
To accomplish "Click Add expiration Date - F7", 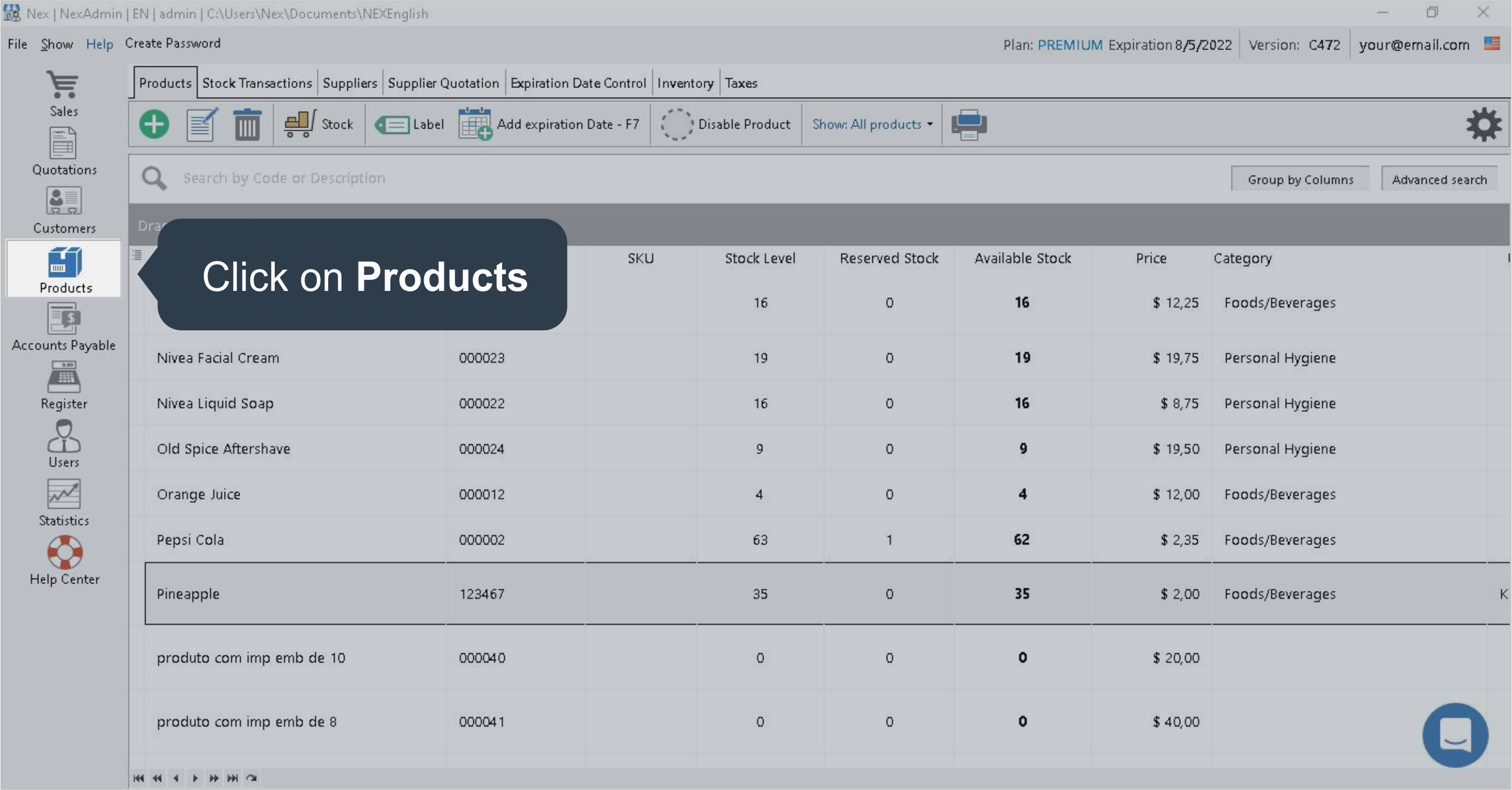I will point(550,124).
